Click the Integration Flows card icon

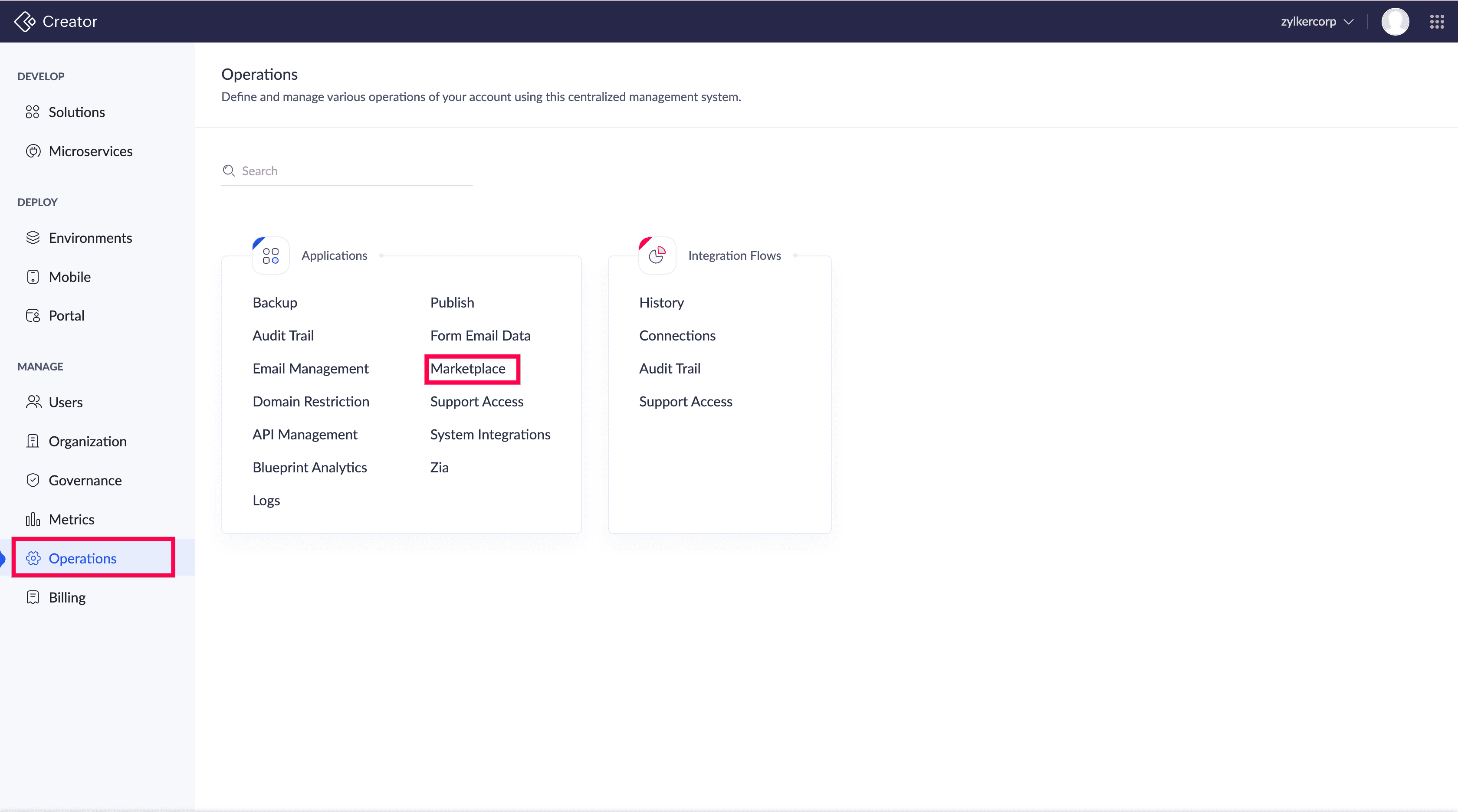click(657, 256)
